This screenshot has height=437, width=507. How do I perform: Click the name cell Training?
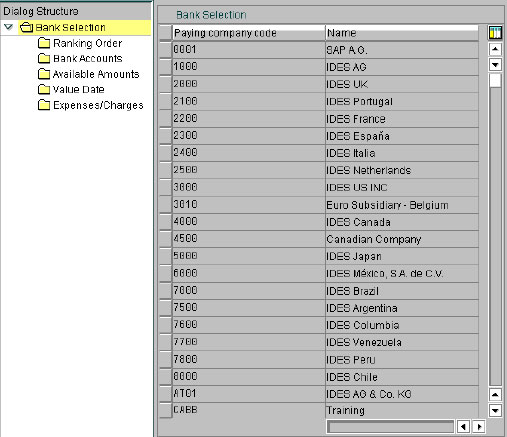[x=402, y=410]
